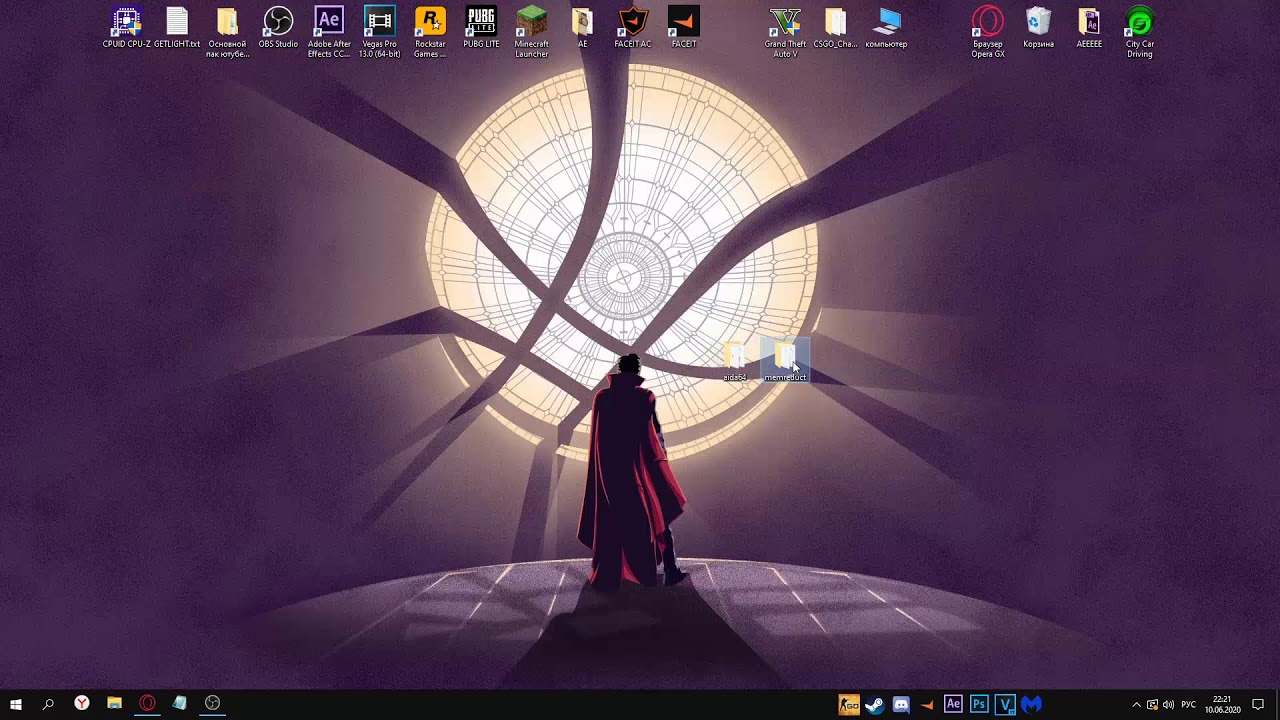Select the Основной пак ютубе folder
This screenshot has height=720, width=1280.
(x=227, y=33)
